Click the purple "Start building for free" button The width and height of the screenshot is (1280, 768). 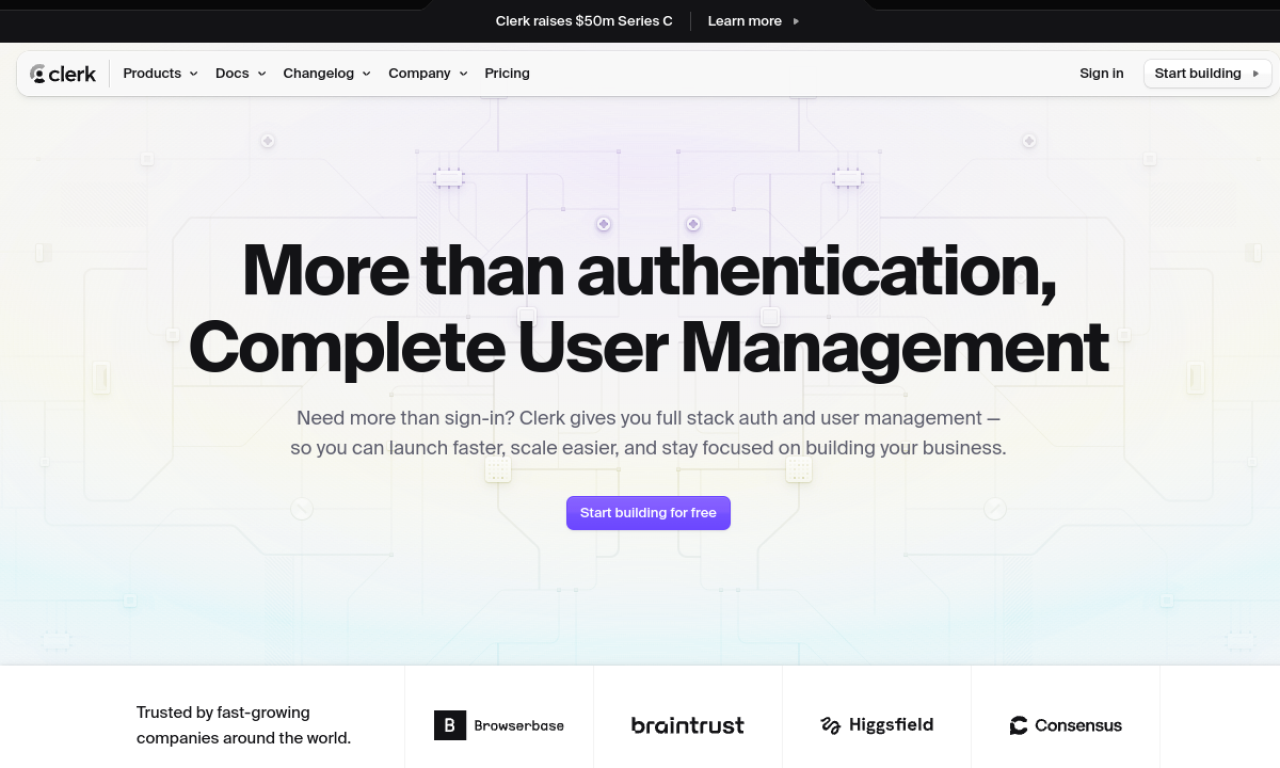tap(648, 512)
